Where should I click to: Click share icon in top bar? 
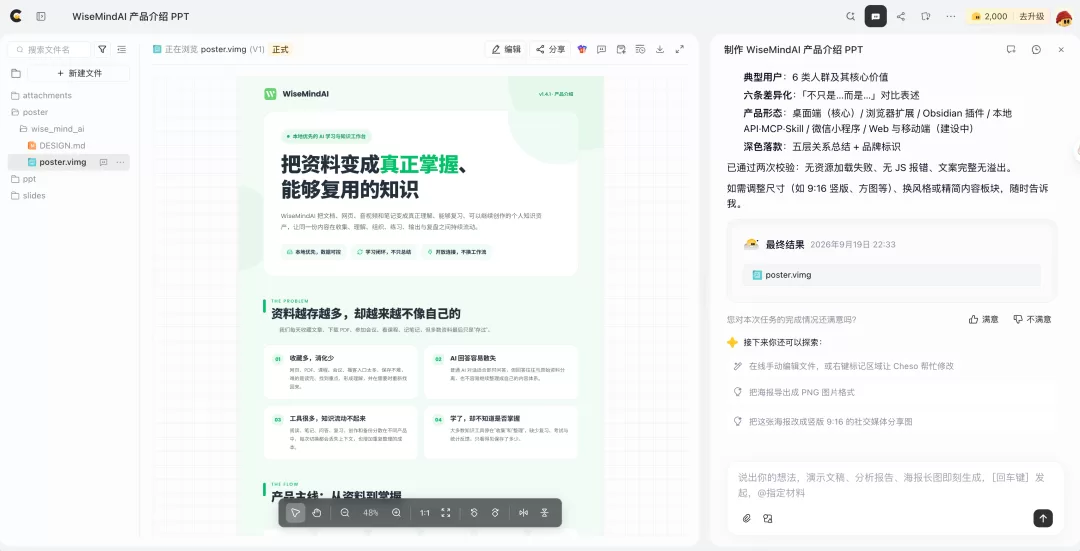coord(901,16)
